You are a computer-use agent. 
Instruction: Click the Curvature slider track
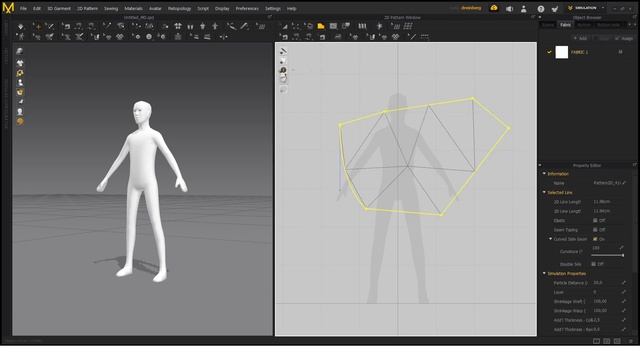coord(607,255)
